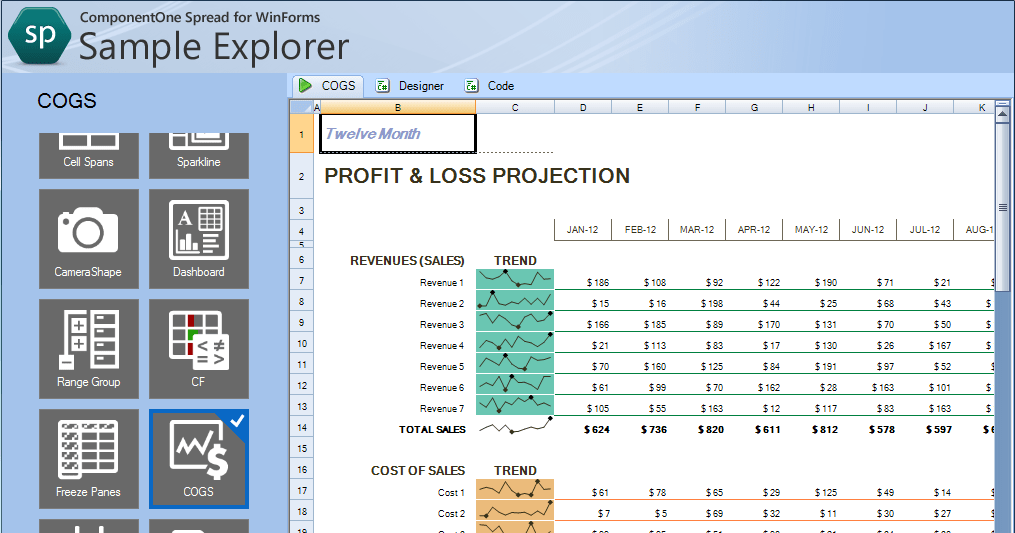The height and width of the screenshot is (533, 1015).
Task: Select row 14 header
Action: point(302,427)
